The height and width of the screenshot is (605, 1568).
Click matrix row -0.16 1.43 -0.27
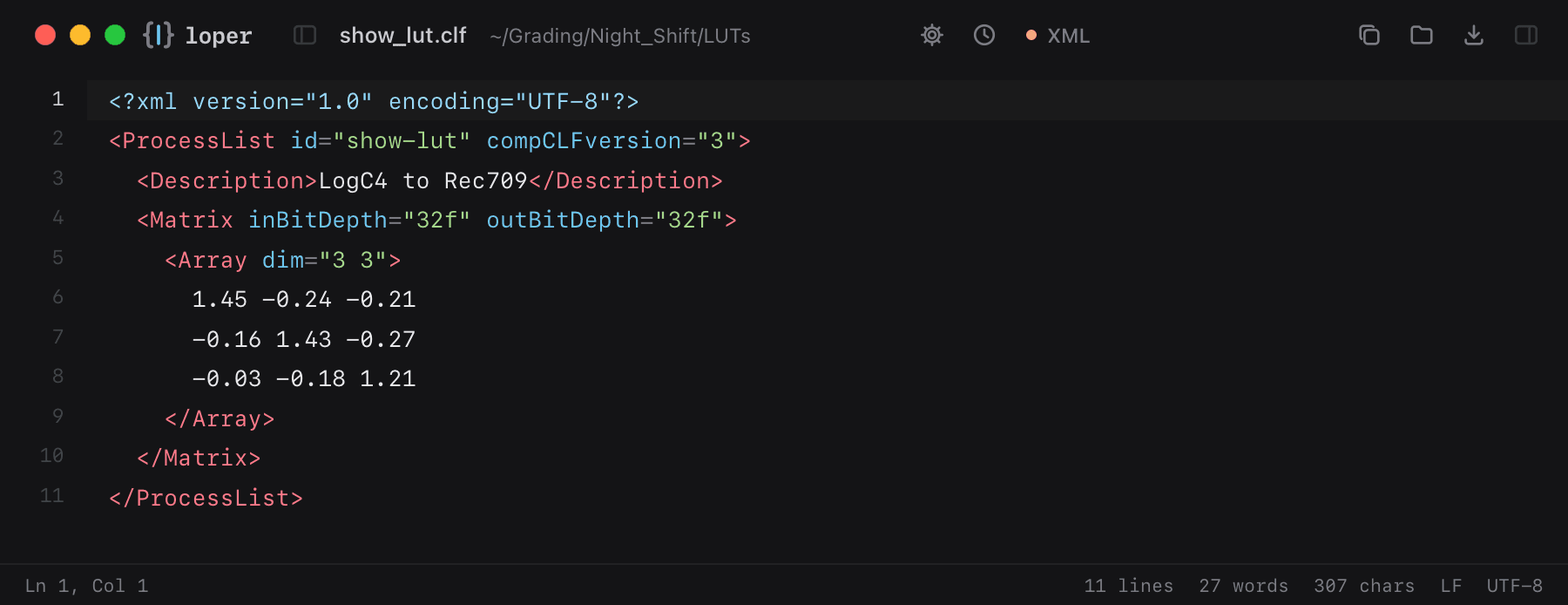(x=304, y=339)
